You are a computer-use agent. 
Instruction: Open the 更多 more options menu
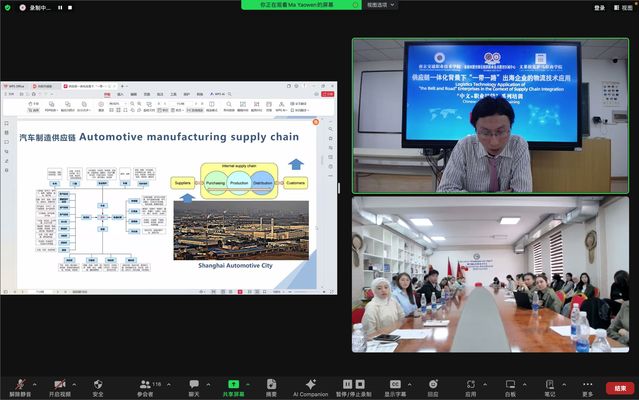pyautogui.click(x=587, y=384)
